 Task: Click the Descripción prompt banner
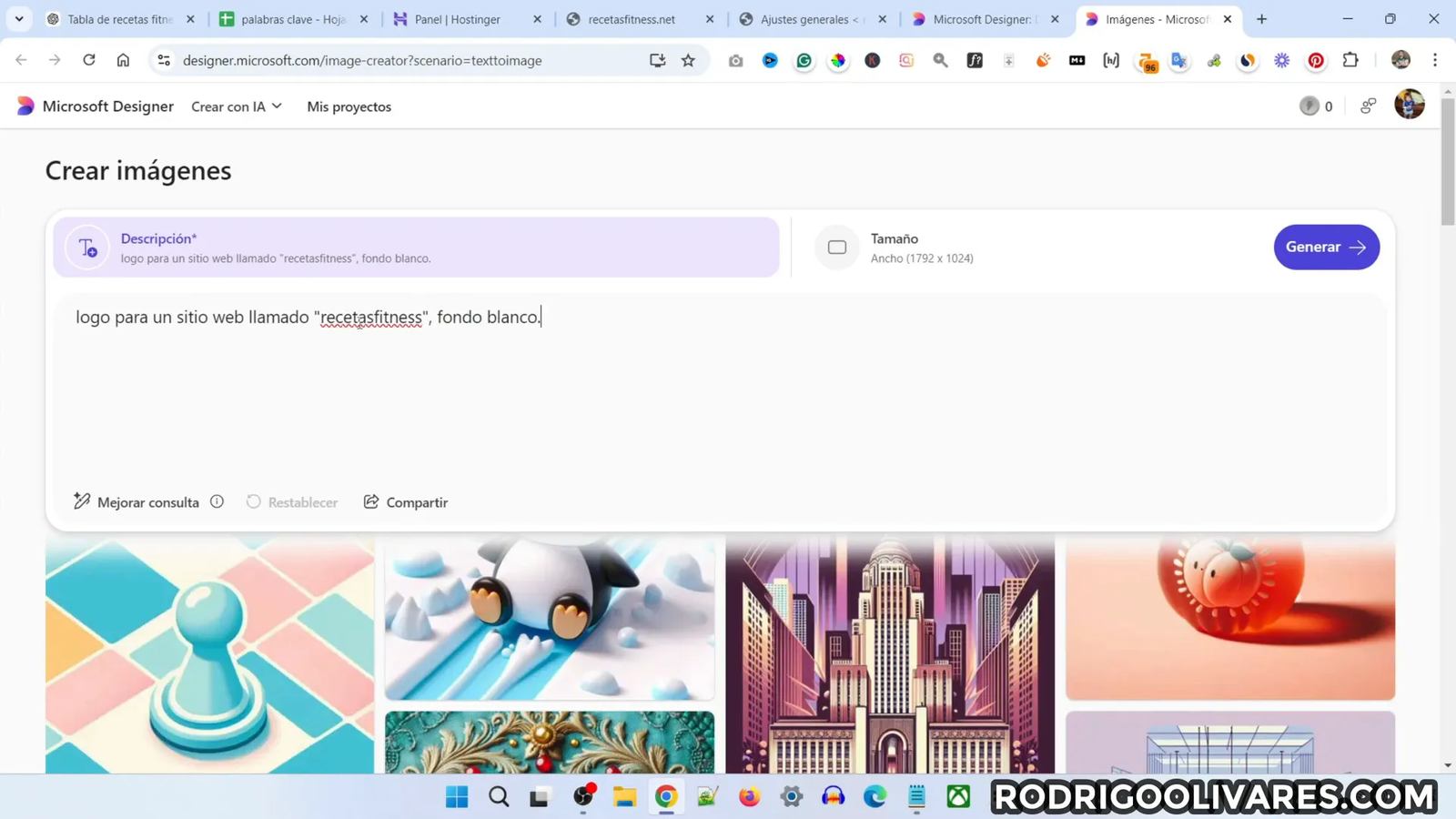click(x=415, y=247)
